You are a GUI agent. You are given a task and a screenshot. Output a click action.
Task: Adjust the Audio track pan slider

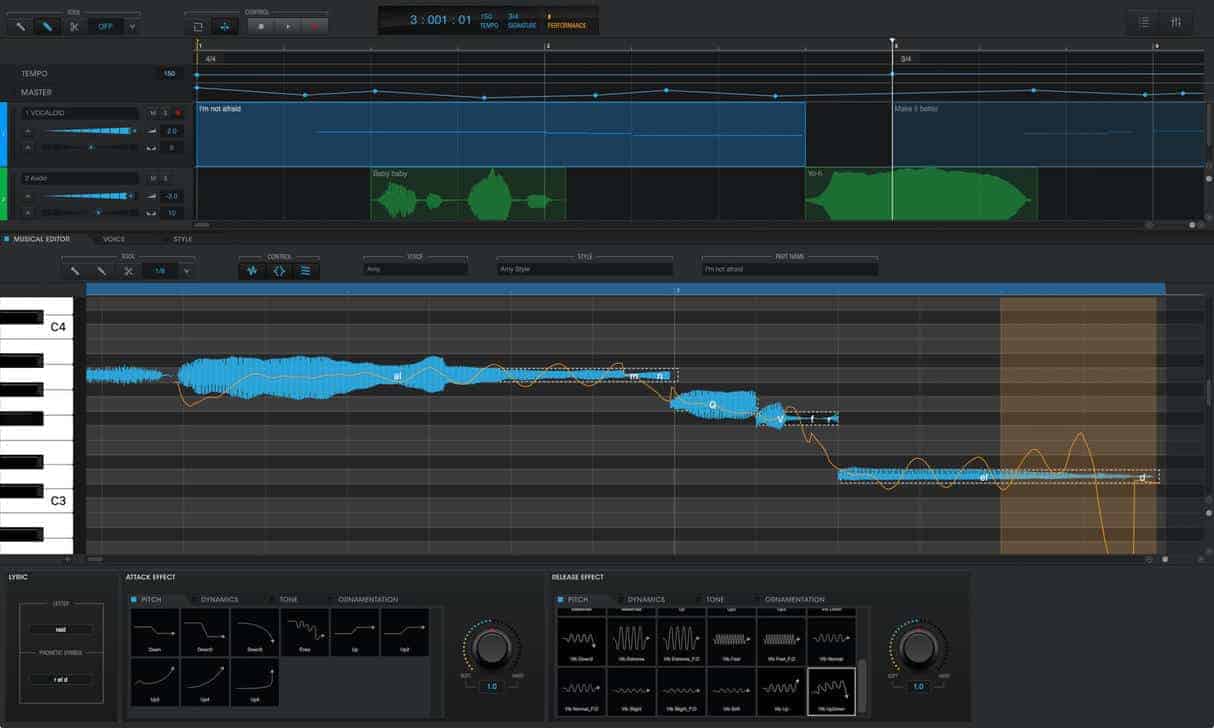[90, 212]
